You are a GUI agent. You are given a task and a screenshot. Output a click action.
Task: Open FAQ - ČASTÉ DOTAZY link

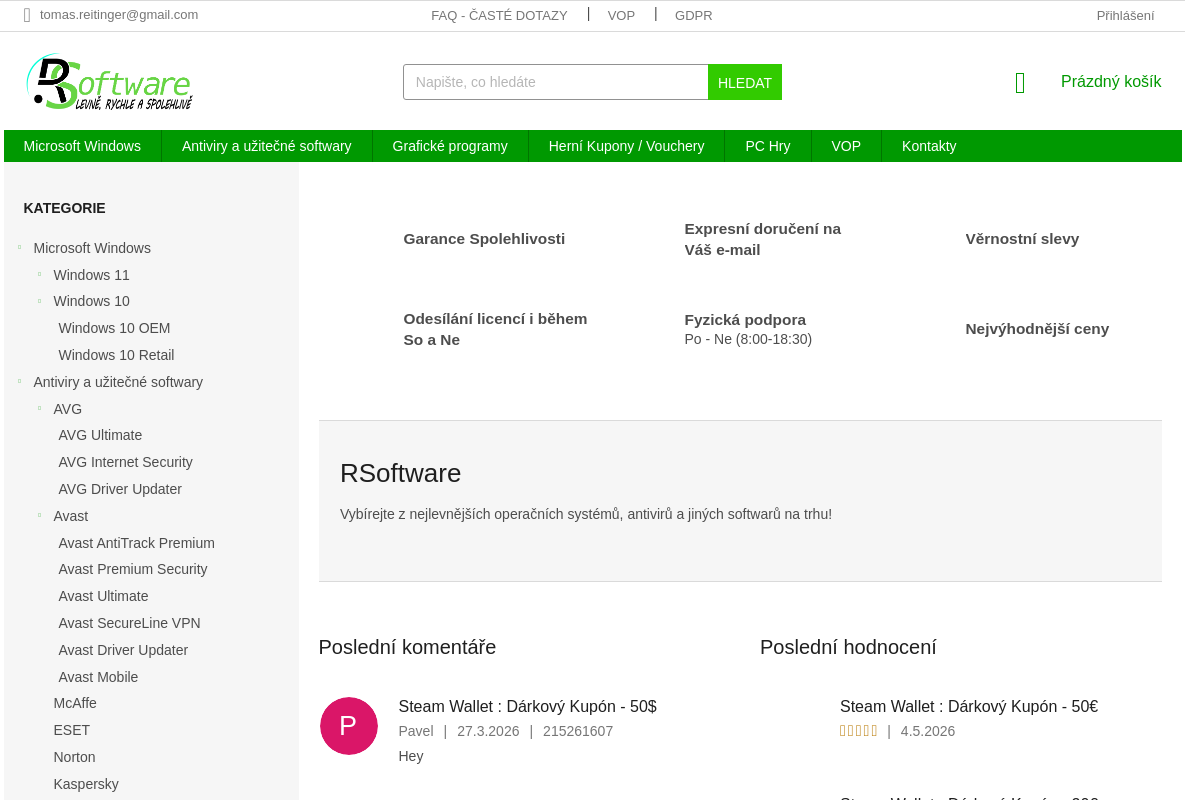pos(499,15)
